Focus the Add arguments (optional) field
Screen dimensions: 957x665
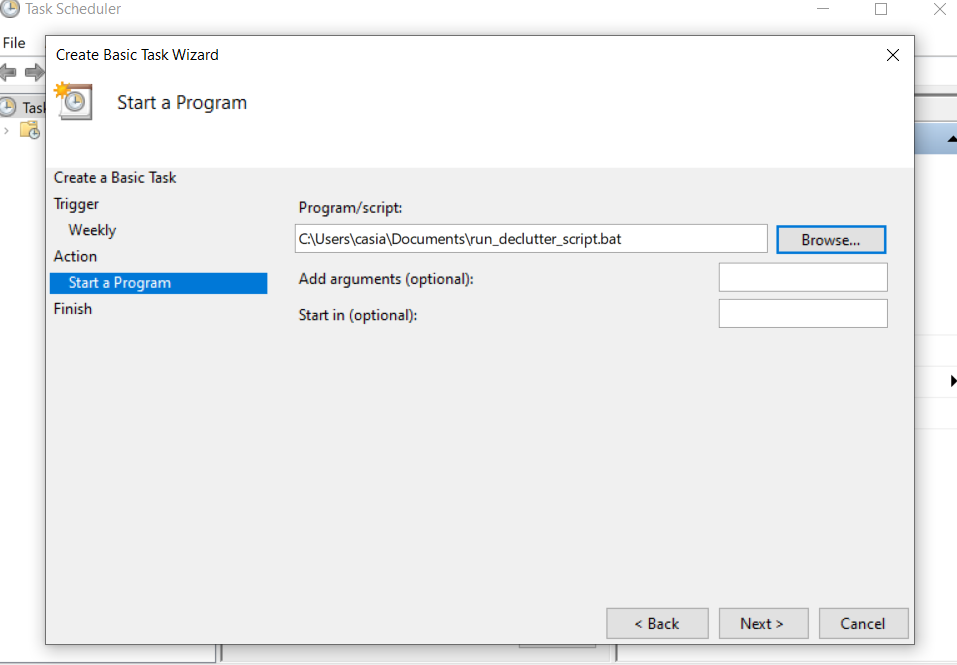(803, 278)
